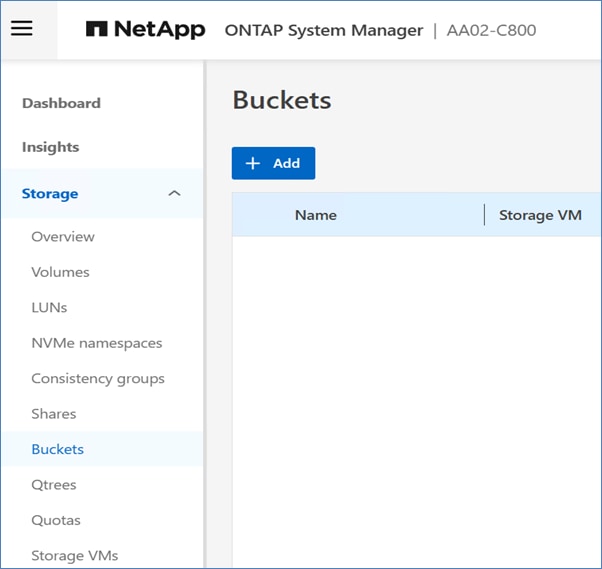Select NVMe namespaces
The image size is (602, 569).
pos(97,343)
